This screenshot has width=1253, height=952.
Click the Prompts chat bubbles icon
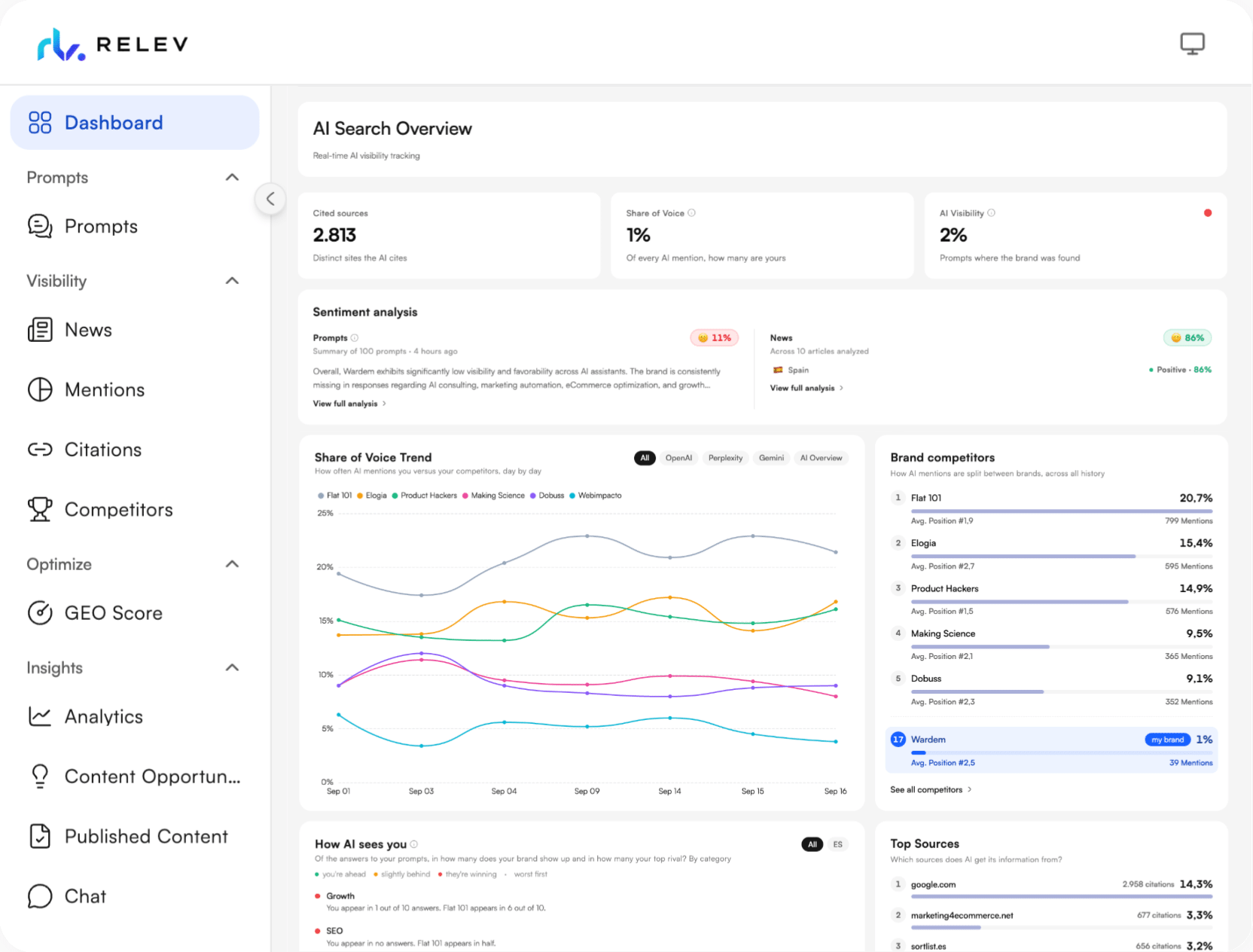coord(40,226)
